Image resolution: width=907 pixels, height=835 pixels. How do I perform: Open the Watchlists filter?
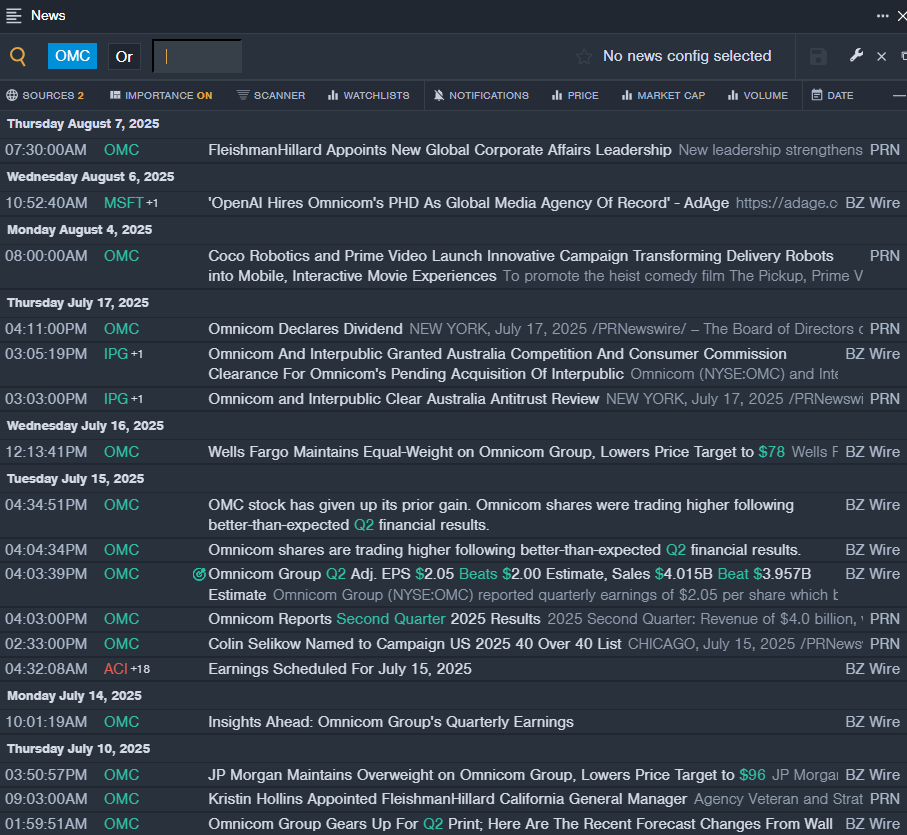(368, 95)
